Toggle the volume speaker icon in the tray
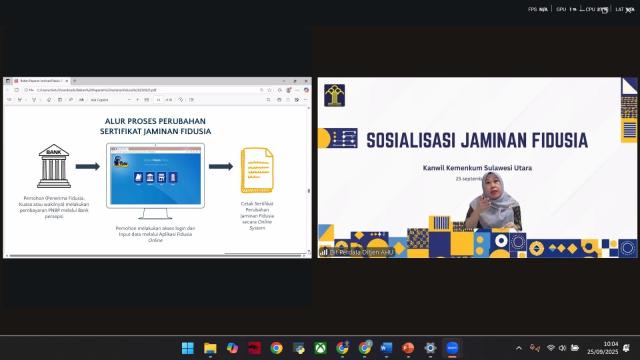The width and height of the screenshot is (640, 360). 562,348
